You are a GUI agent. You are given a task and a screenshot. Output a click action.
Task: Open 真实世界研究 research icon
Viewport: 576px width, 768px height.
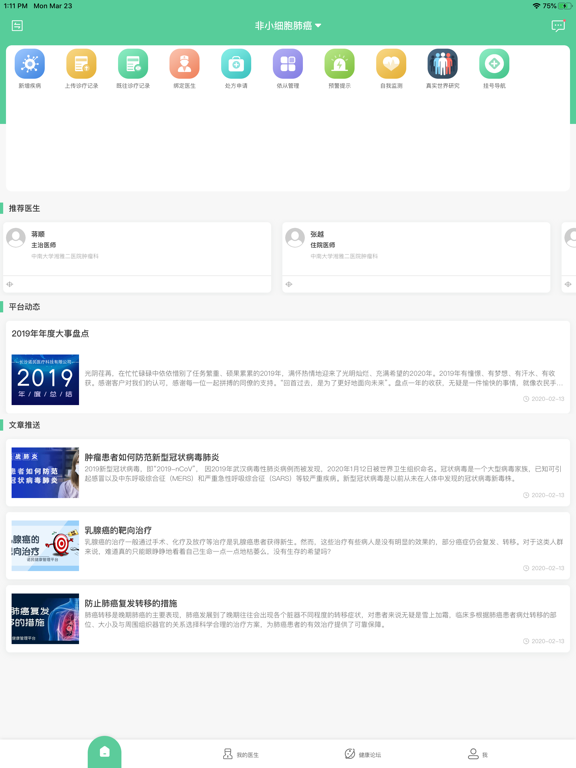(443, 64)
